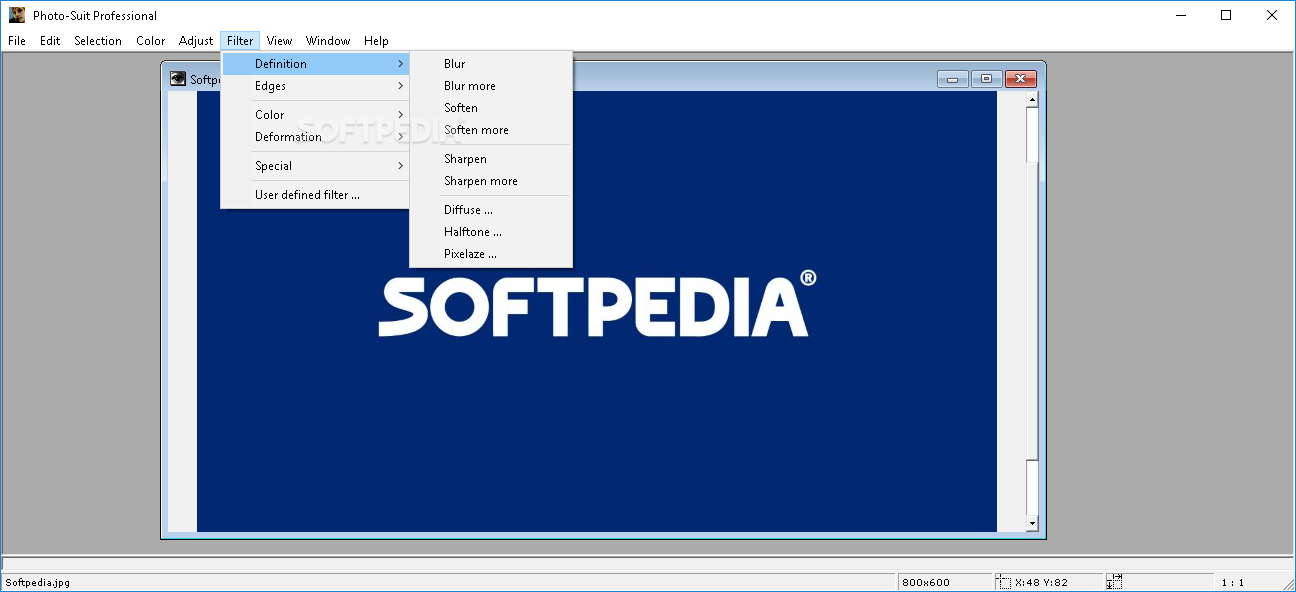Apply the Sharpen filter
The width and height of the screenshot is (1296, 592).
click(491, 159)
